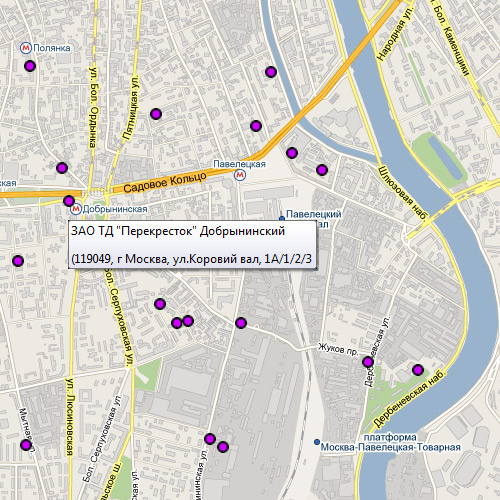Select the purple marker above the touching pair

(160, 304)
